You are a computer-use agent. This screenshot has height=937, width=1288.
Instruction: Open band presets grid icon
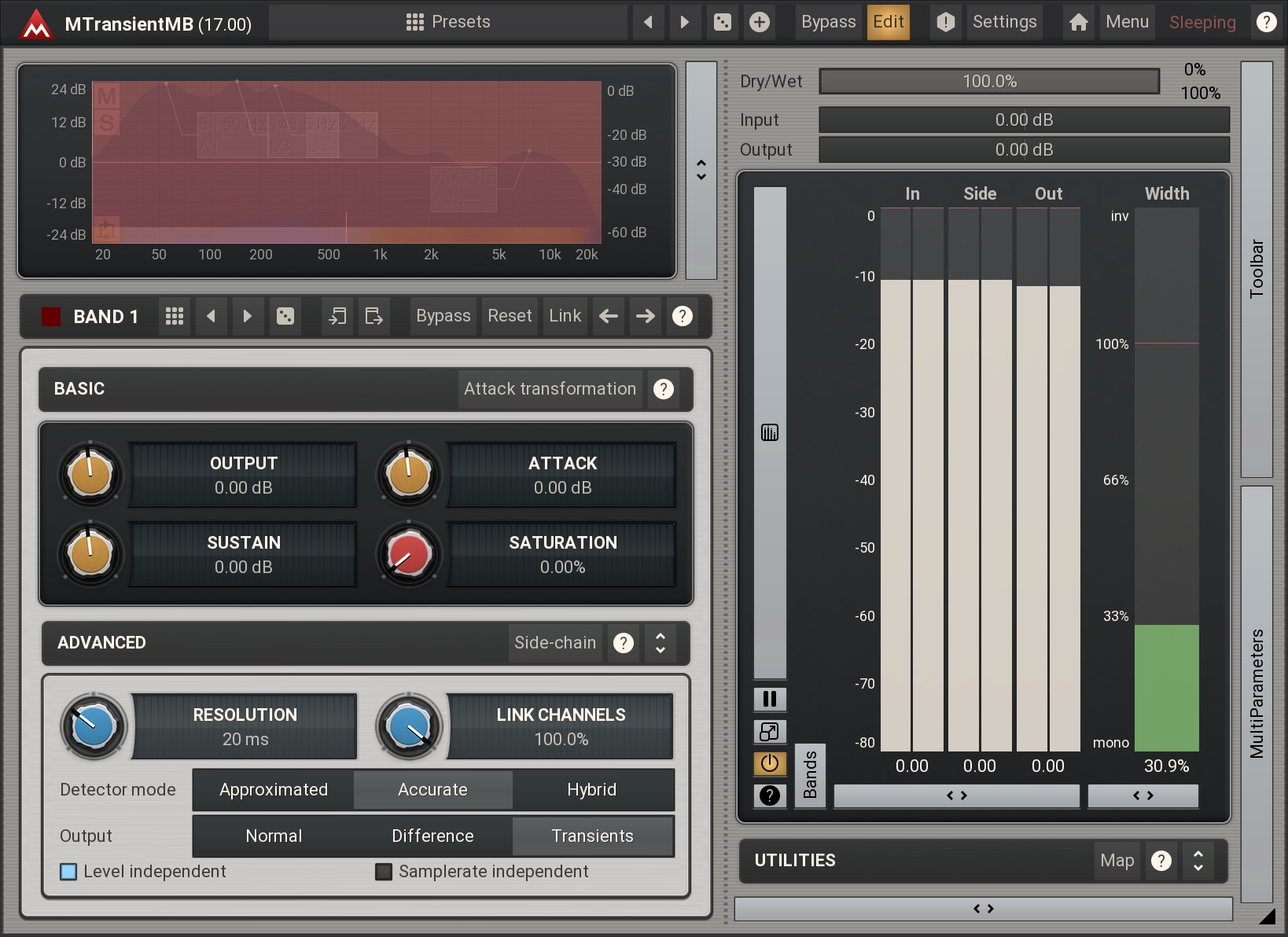point(175,316)
